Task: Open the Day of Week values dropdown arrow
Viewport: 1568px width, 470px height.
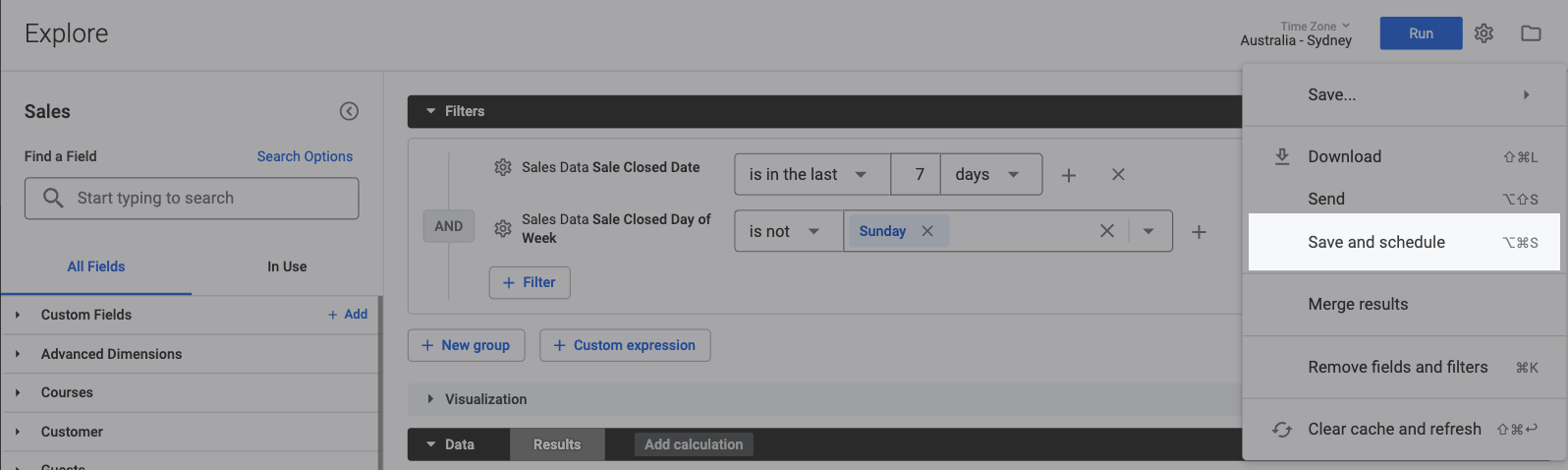Action: point(1148,231)
